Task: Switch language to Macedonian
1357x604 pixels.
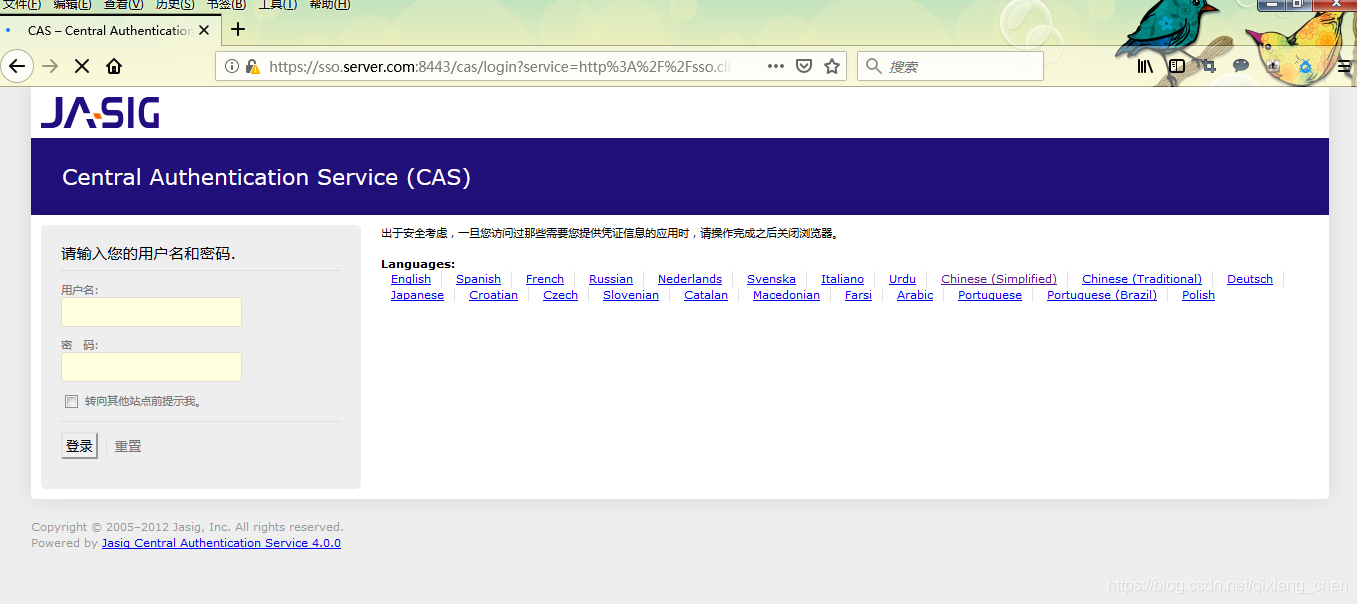Action: click(x=786, y=295)
